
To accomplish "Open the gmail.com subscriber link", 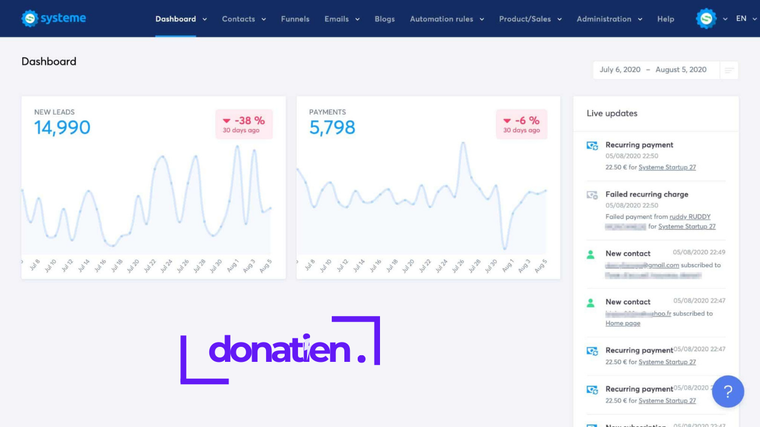I will 642,265.
